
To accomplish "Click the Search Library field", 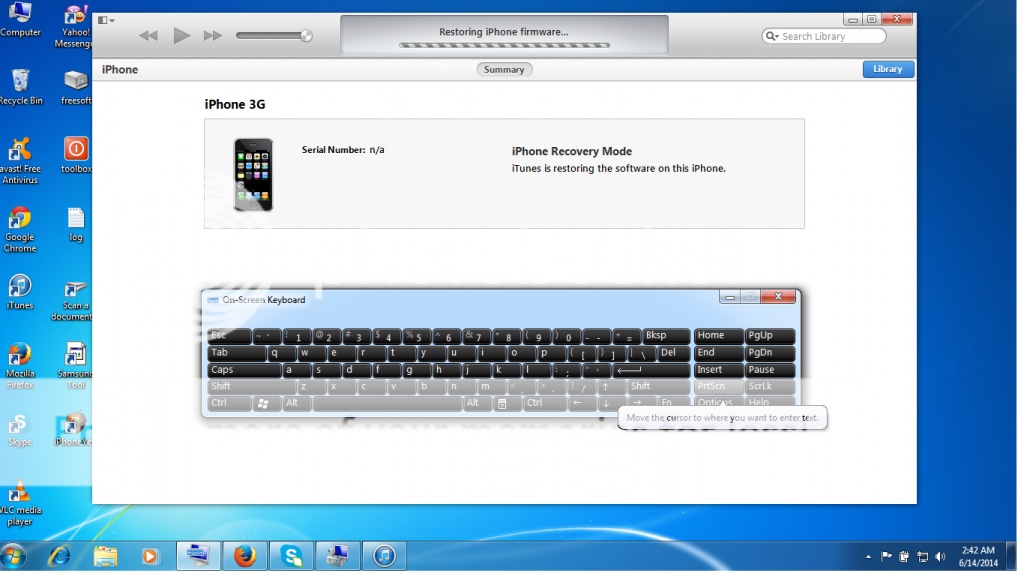I will [x=830, y=36].
